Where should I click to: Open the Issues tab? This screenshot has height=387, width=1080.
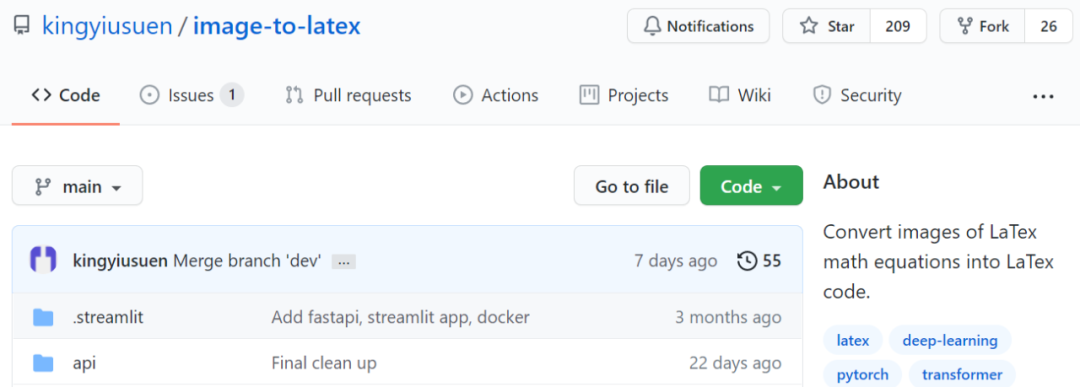(x=191, y=95)
